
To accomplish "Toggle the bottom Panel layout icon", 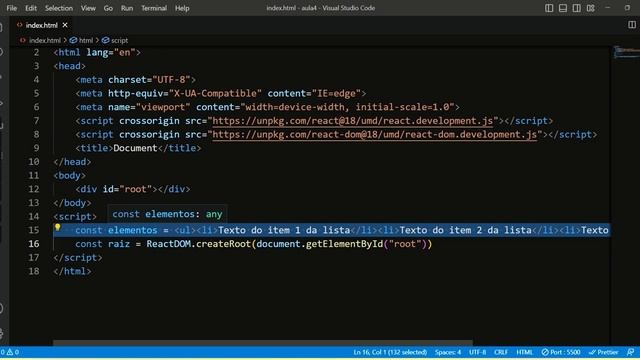I will (x=563, y=8).
